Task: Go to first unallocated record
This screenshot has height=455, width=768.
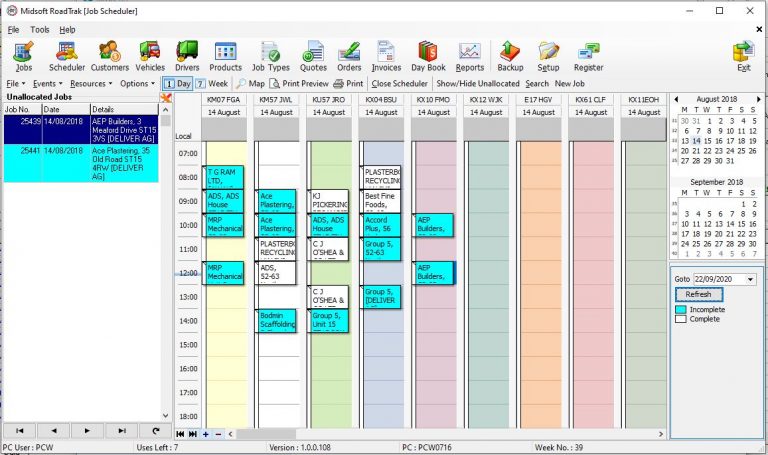Action: tap(20, 431)
